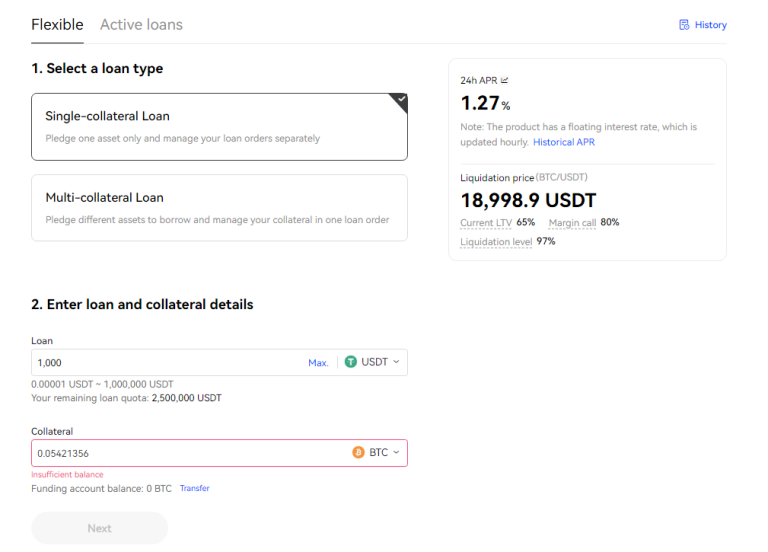Click Transfer link beside funding balance

click(x=194, y=489)
